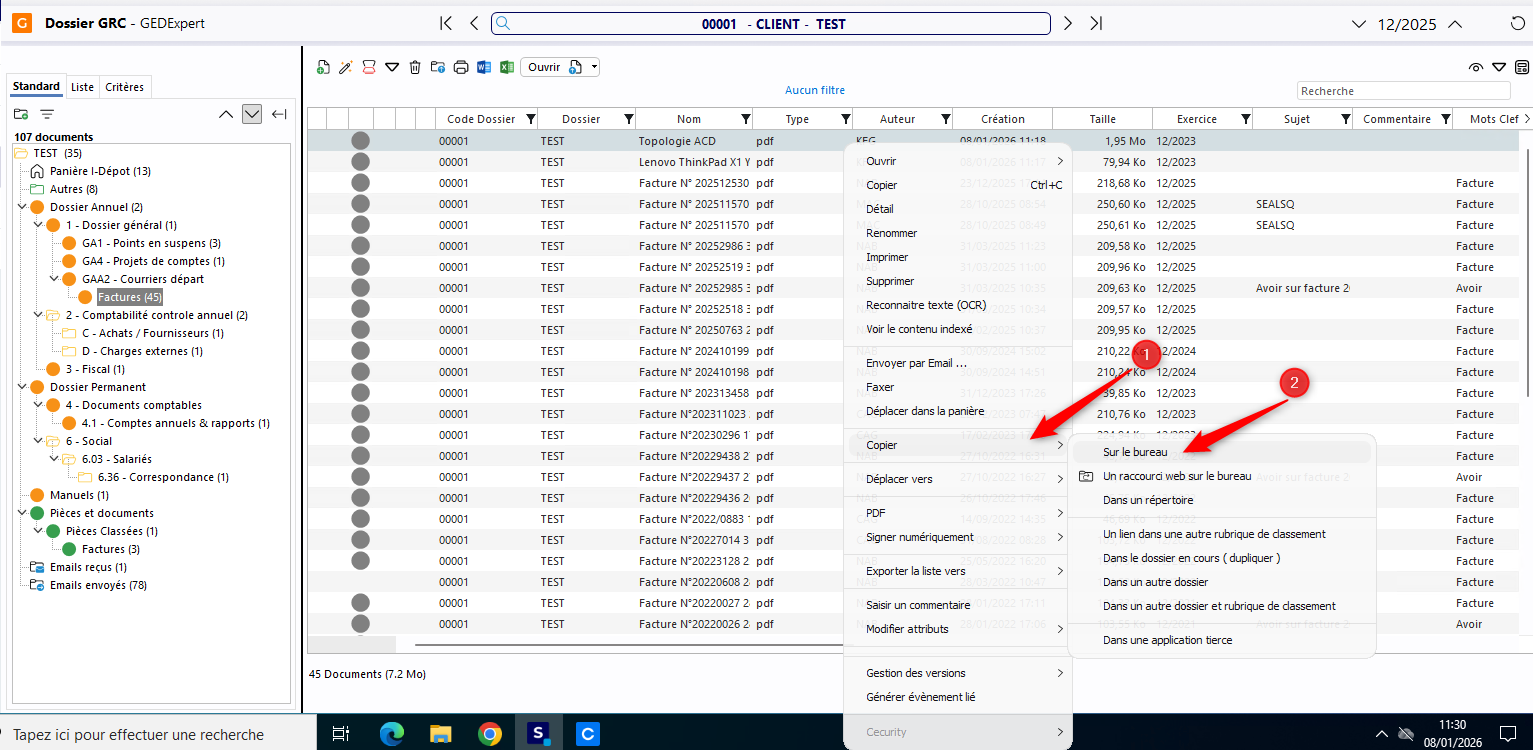Export to Word using the Word icon
This screenshot has height=750, width=1533.
click(484, 67)
